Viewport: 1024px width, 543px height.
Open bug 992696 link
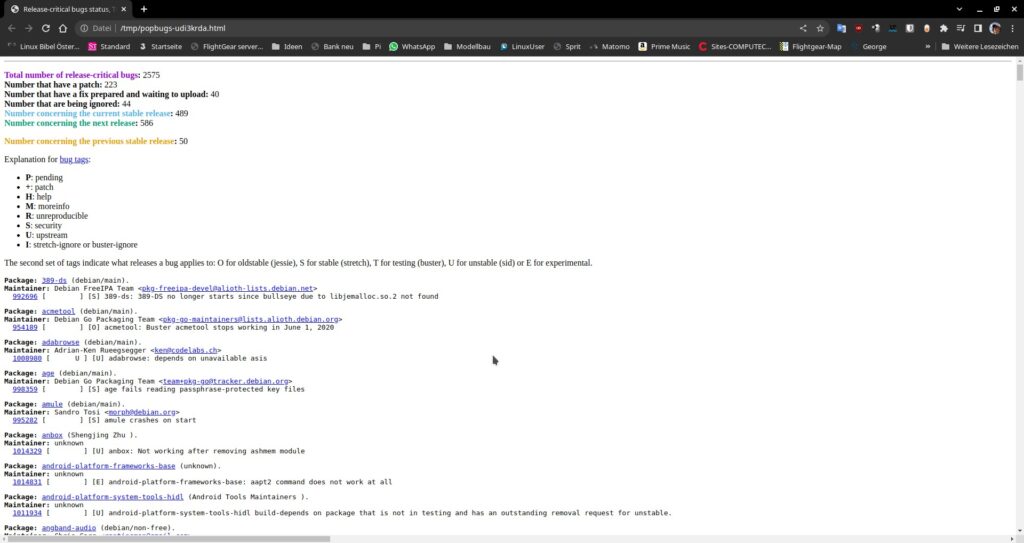pyautogui.click(x=25, y=296)
